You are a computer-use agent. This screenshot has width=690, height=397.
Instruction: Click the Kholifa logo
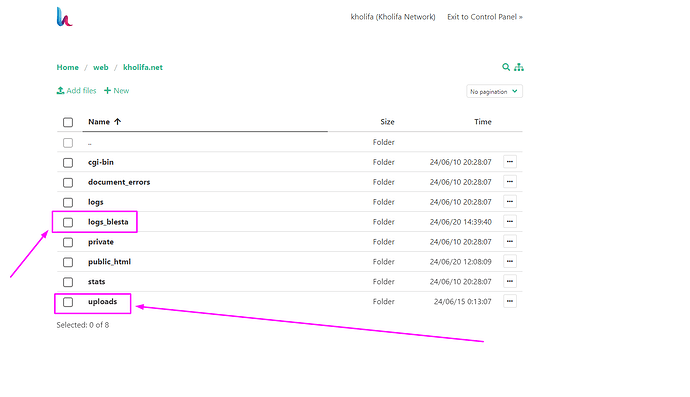(x=64, y=17)
